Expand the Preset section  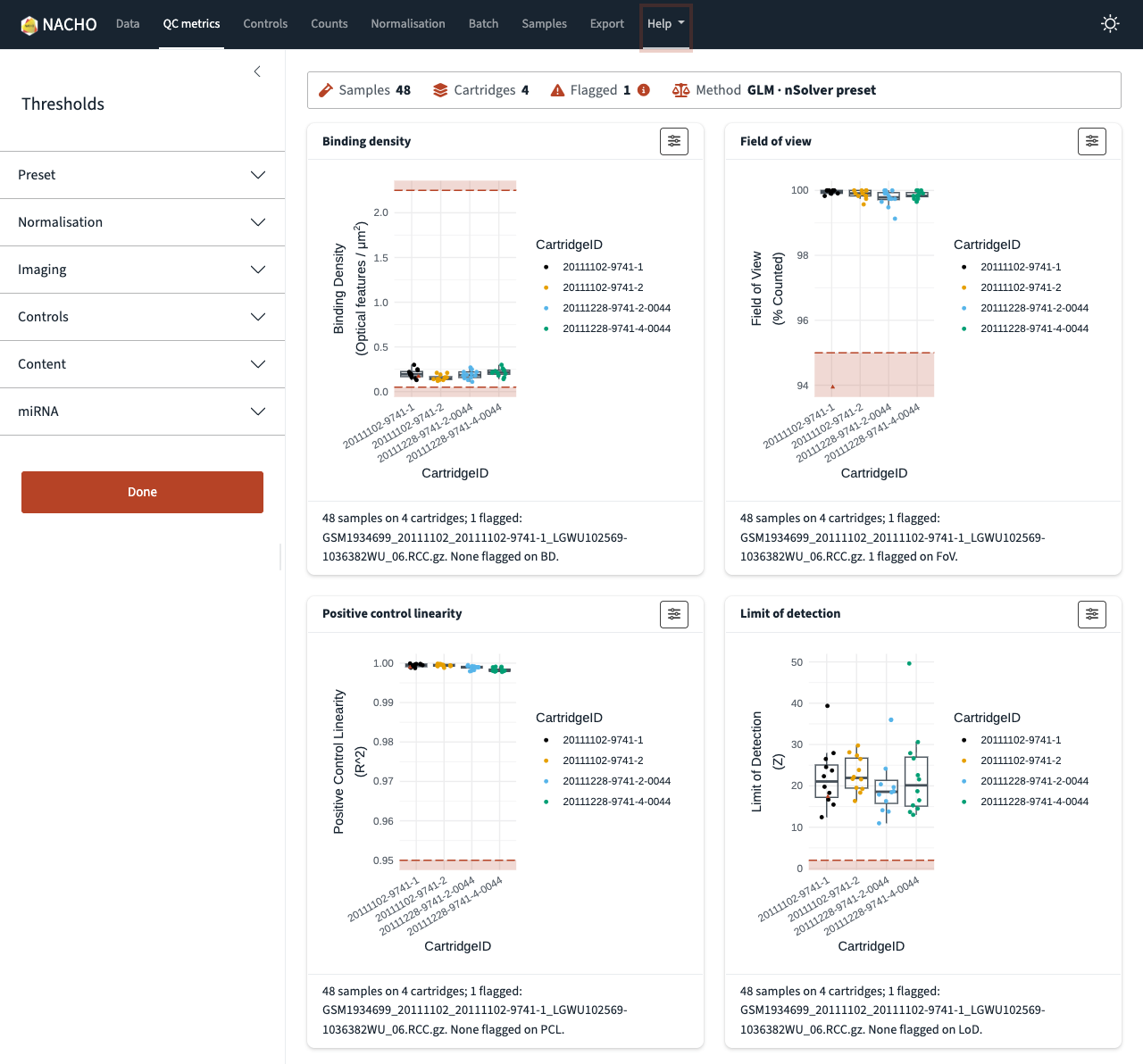pos(142,175)
